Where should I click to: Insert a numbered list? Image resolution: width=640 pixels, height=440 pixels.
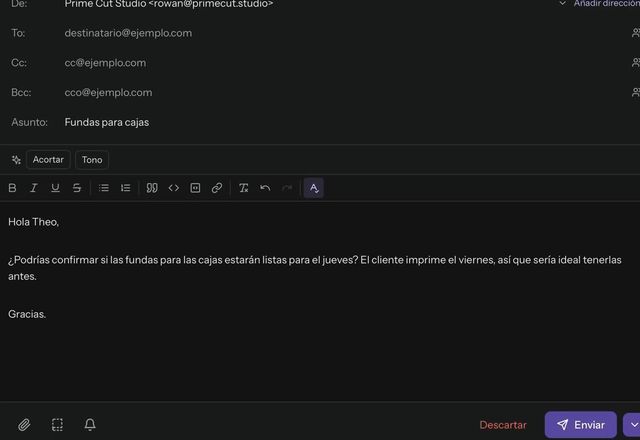pos(125,188)
